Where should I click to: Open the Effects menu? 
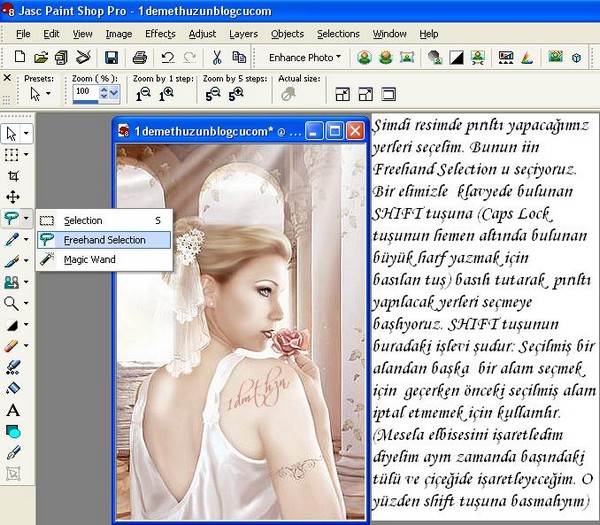pos(159,34)
